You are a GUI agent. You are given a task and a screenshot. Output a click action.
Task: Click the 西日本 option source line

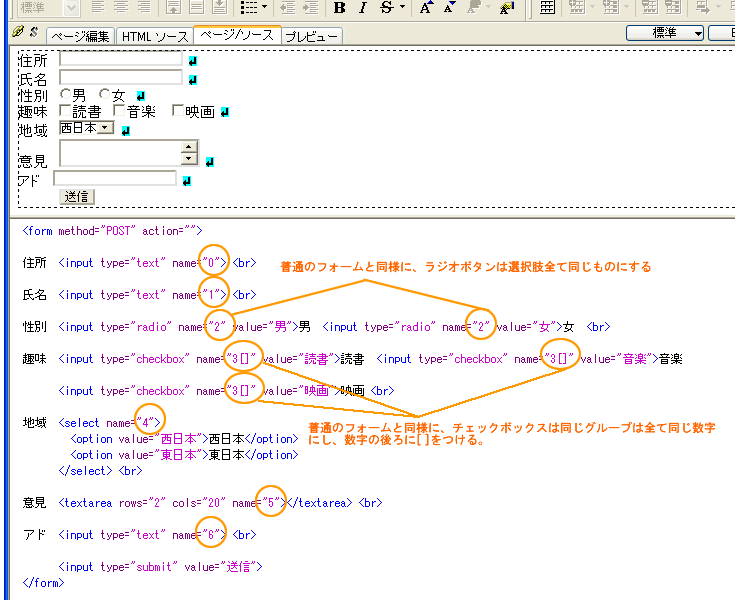pyautogui.click(x=184, y=439)
